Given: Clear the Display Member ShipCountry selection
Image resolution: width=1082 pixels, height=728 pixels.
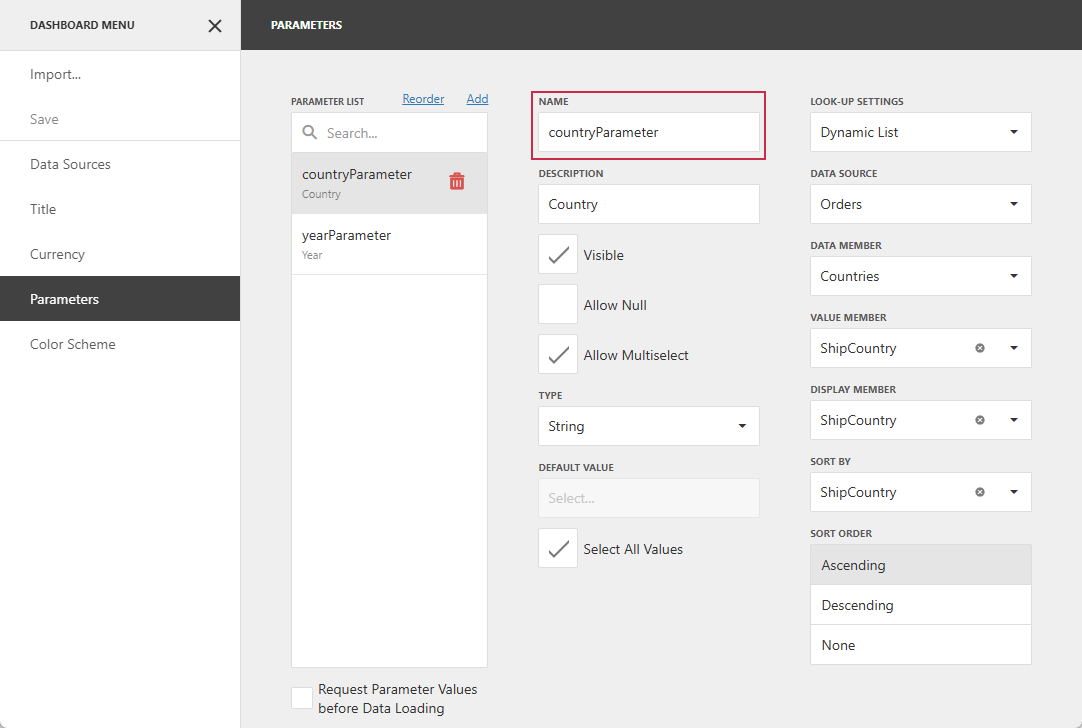Looking at the screenshot, I should click(x=979, y=420).
